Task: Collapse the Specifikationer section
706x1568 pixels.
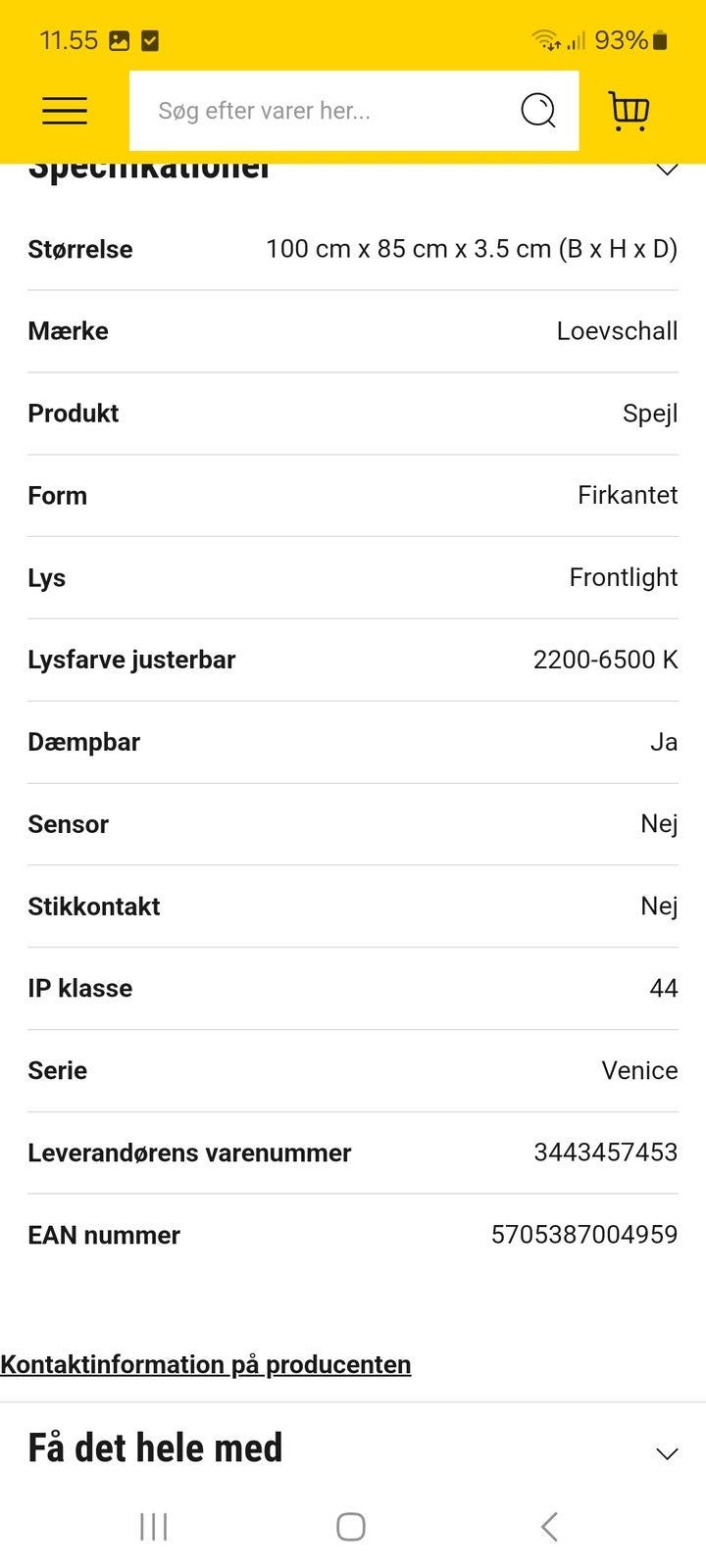Action: 667,170
